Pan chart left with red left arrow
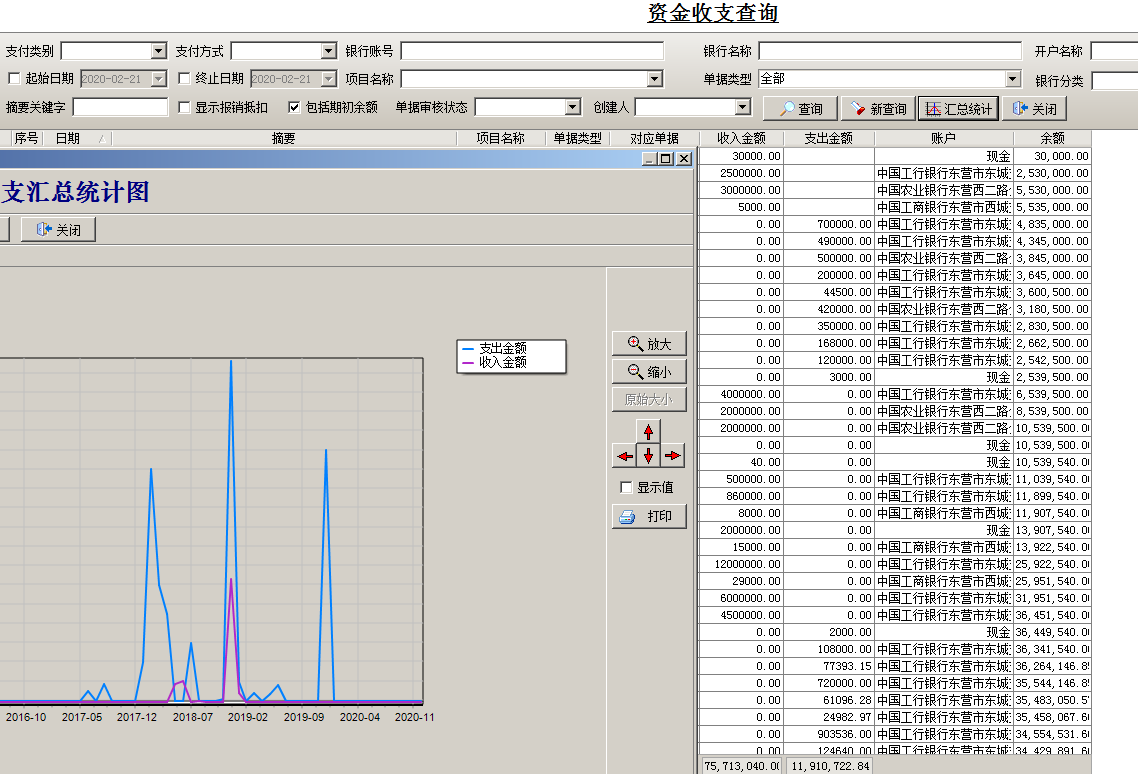1138x774 pixels. point(625,456)
